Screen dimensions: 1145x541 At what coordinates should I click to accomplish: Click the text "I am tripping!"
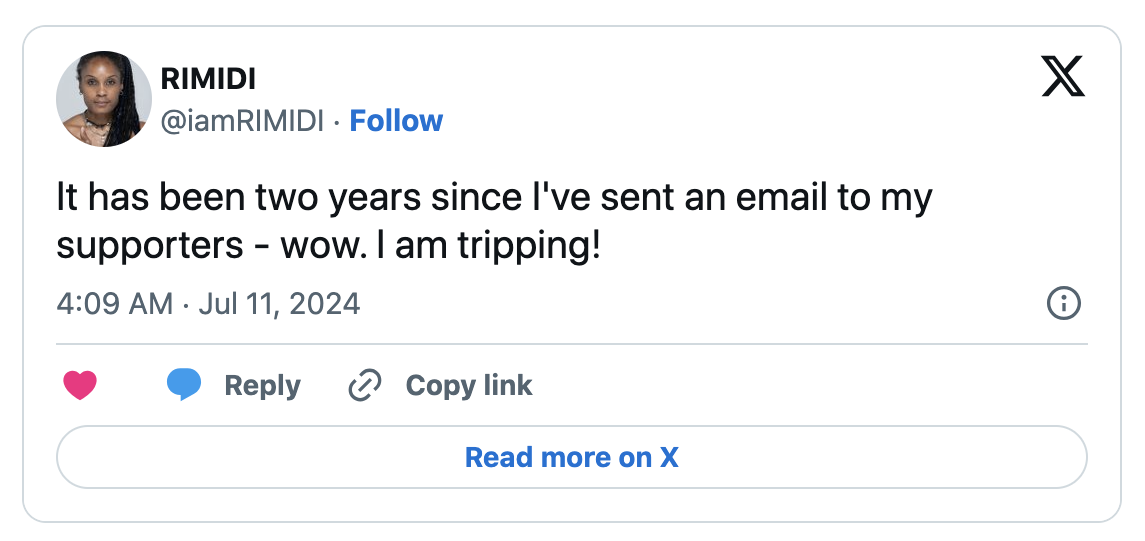(488, 245)
